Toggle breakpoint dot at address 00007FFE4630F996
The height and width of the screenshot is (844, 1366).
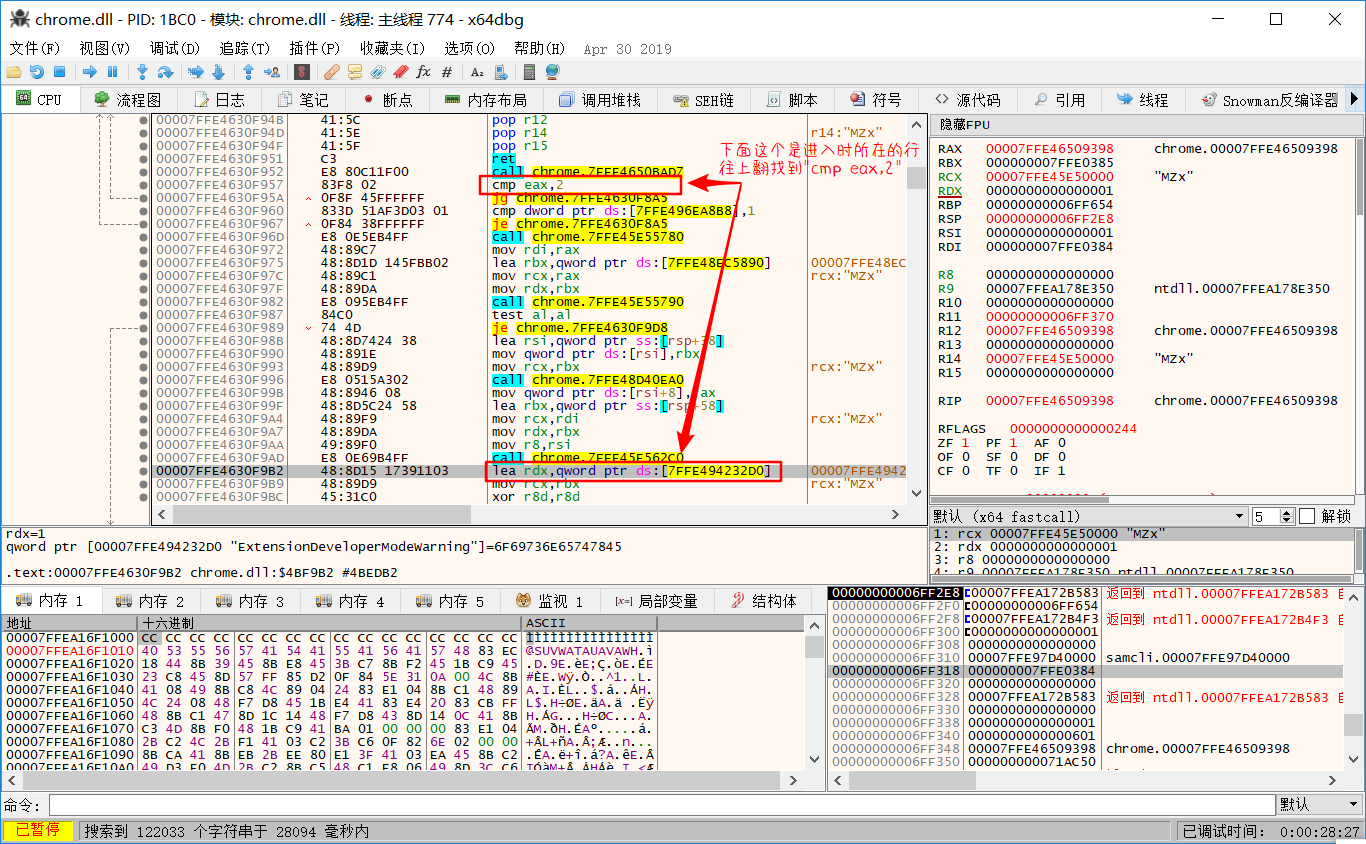coord(144,380)
